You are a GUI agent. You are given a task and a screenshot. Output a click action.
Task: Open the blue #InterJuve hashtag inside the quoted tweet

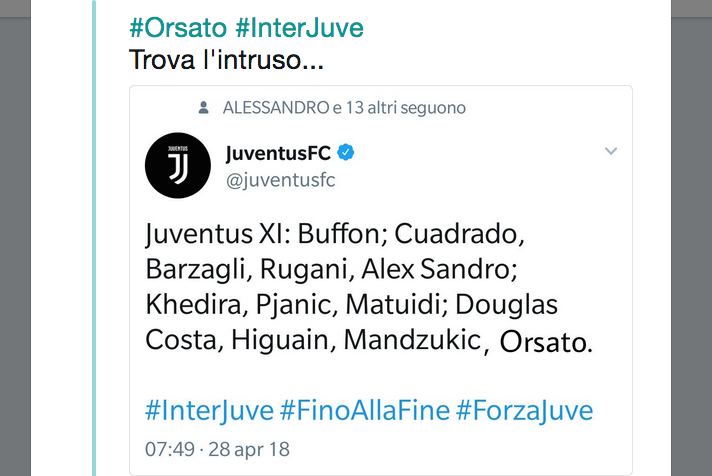click(208, 410)
